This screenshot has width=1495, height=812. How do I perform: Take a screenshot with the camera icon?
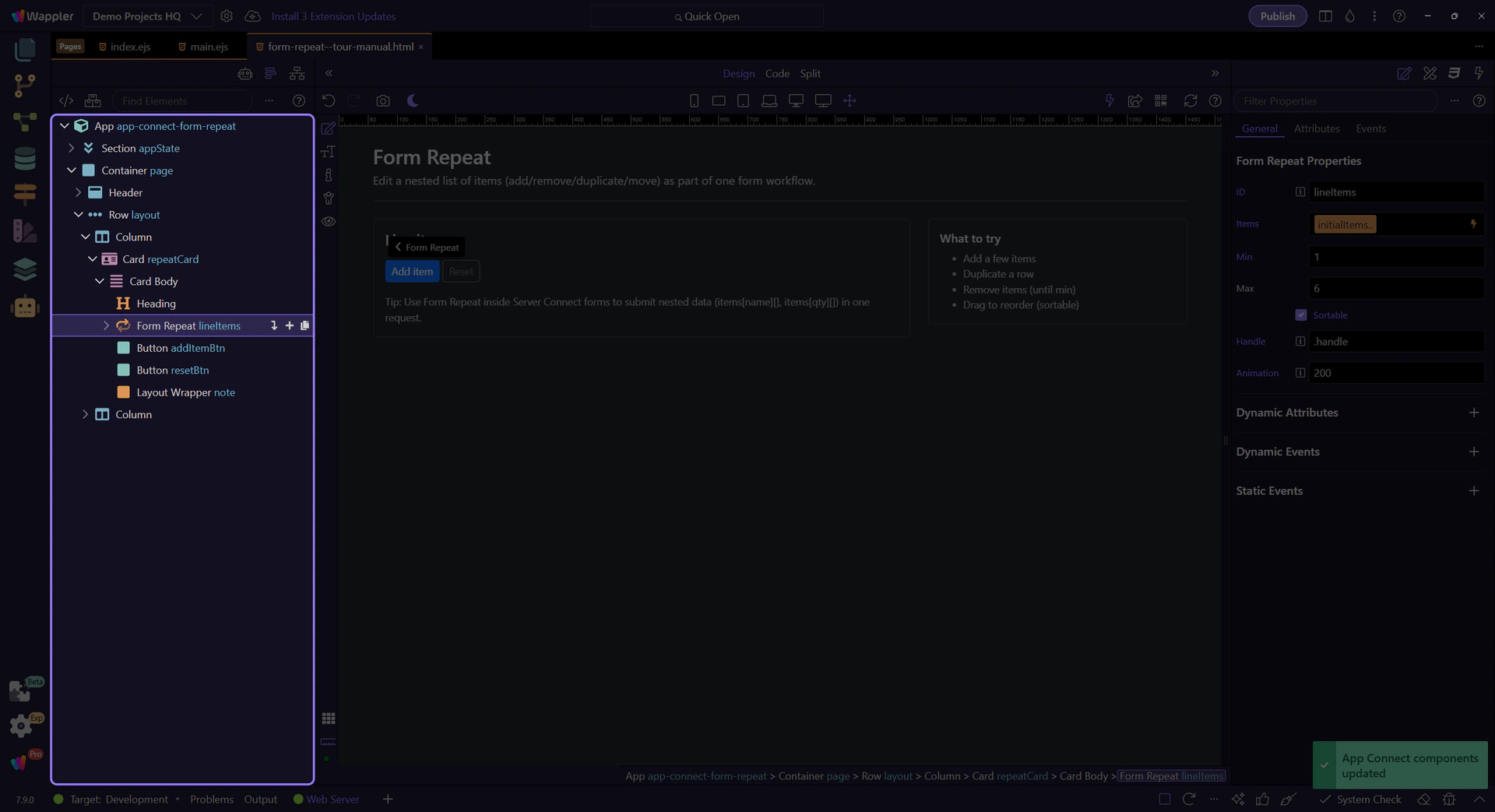pos(382,100)
